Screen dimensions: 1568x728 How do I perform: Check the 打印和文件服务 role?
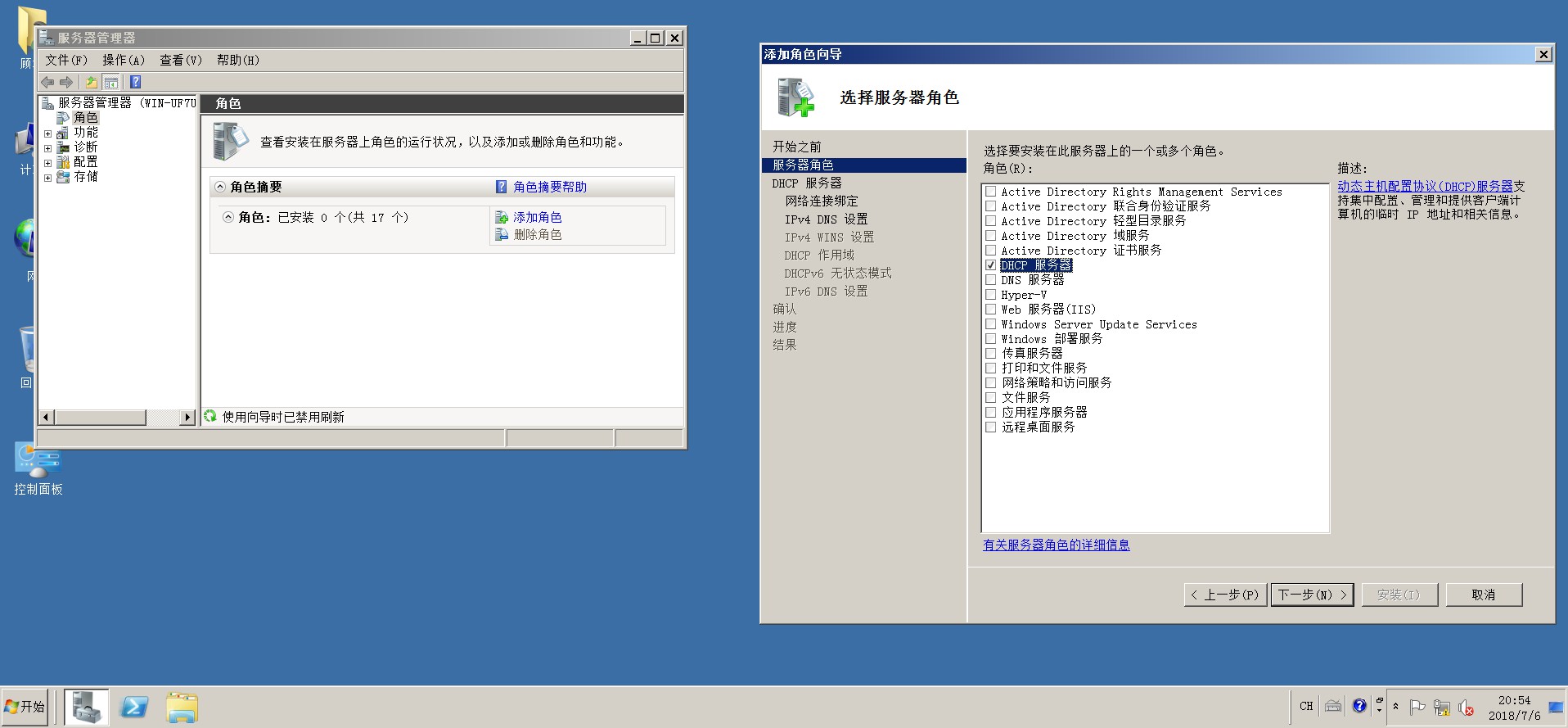(x=990, y=369)
